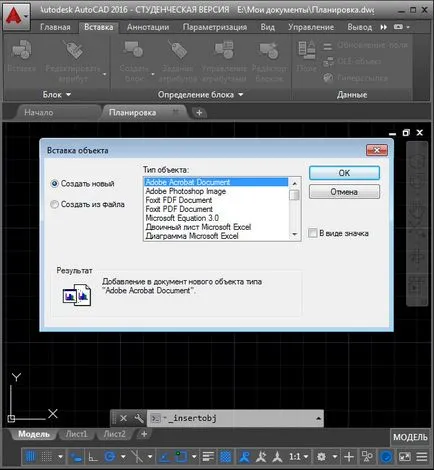Click the annotation visibility icon in status bar

pos(245,457)
